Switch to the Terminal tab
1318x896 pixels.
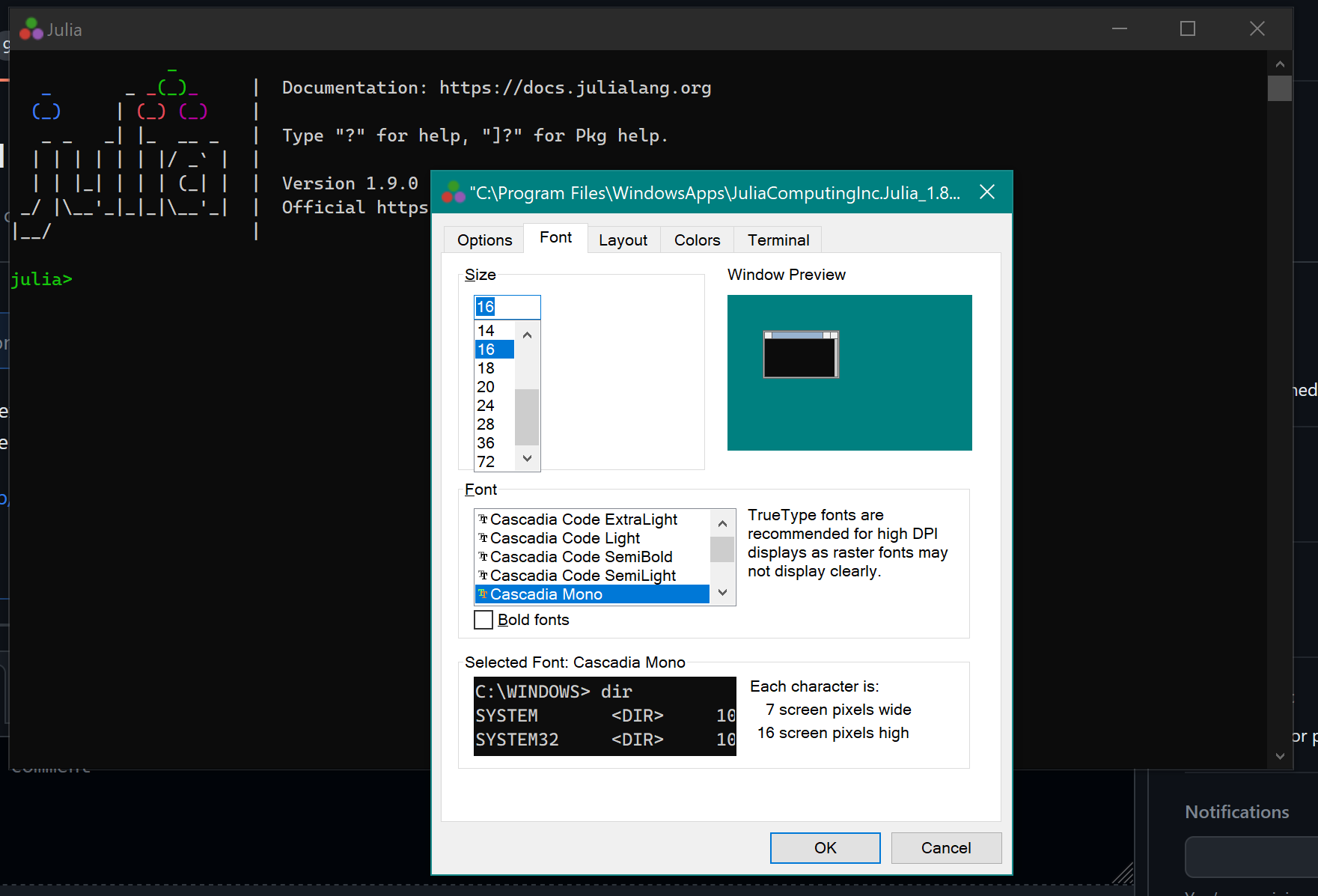(778, 240)
